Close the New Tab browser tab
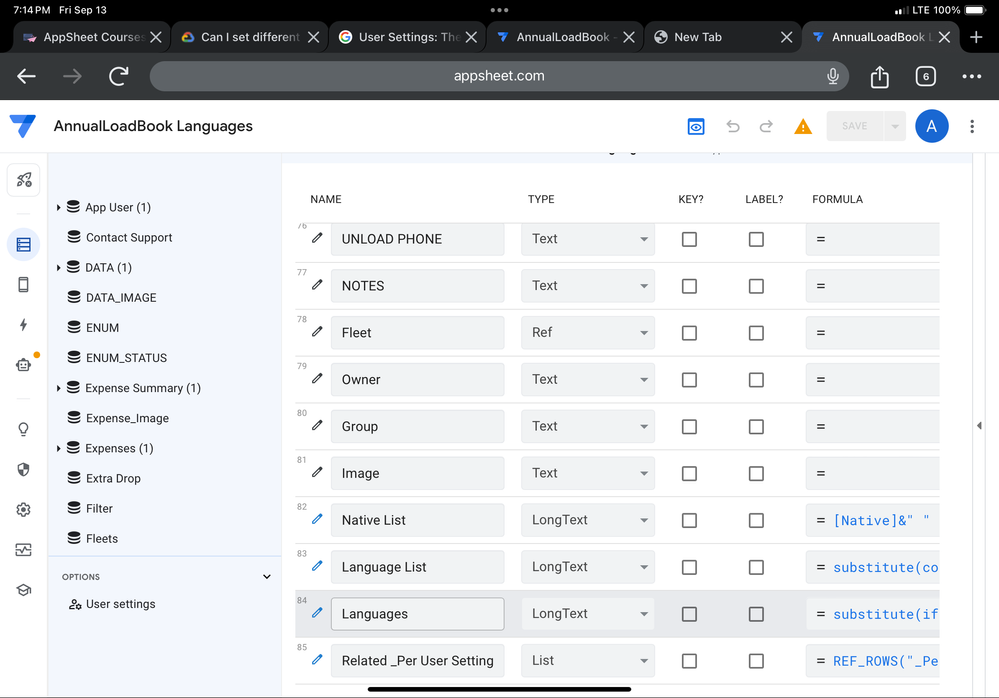This screenshot has height=698, width=999. coord(786,37)
